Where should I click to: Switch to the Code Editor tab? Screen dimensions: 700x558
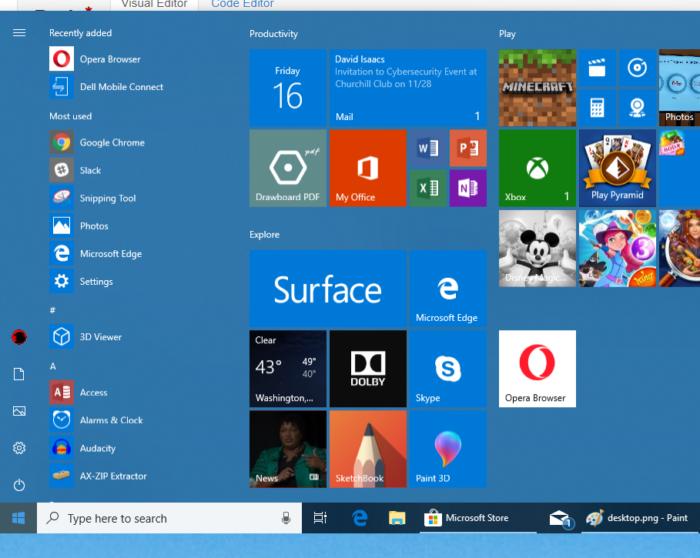244,4
